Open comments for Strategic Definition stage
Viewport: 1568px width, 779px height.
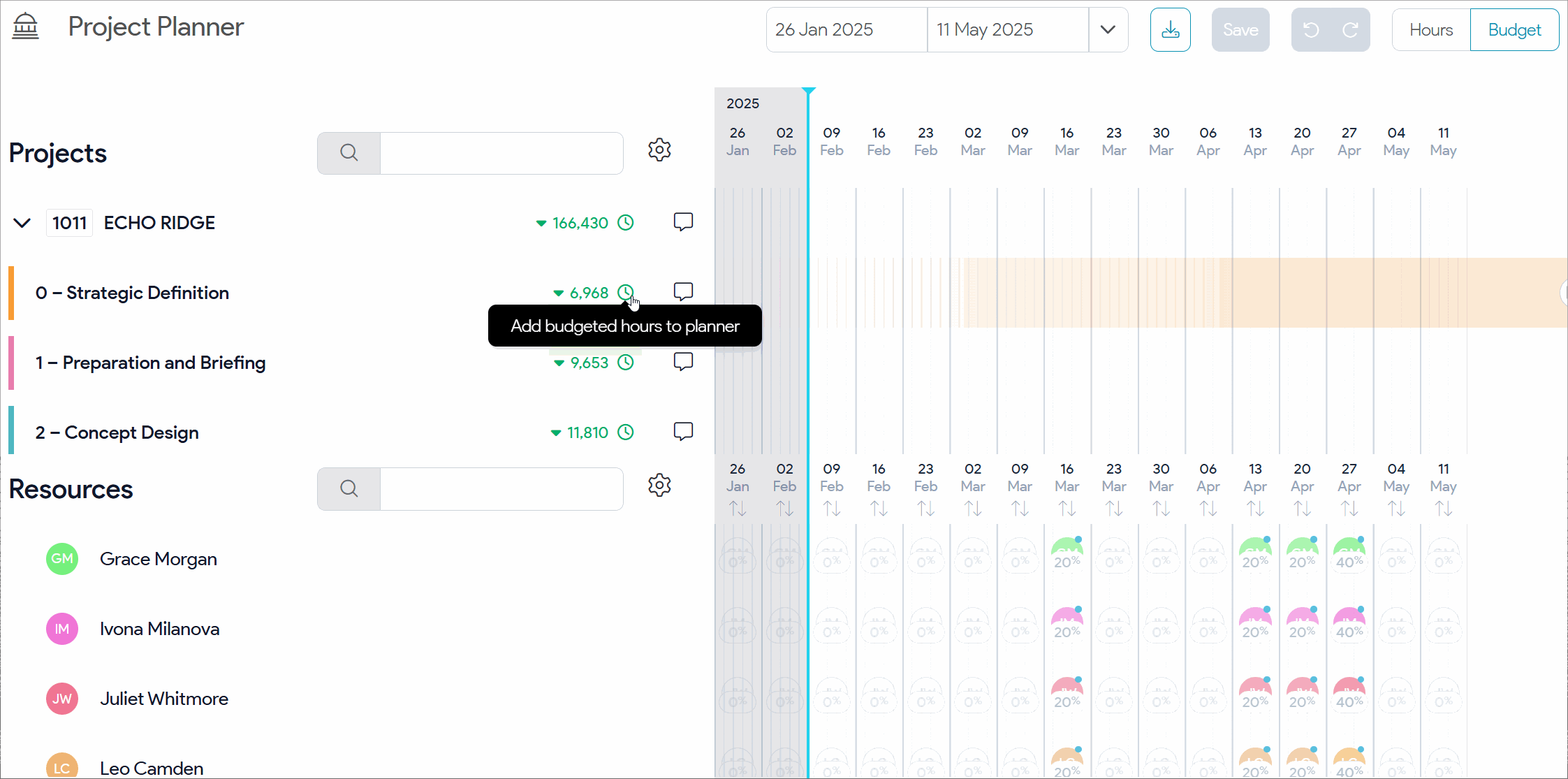point(683,292)
